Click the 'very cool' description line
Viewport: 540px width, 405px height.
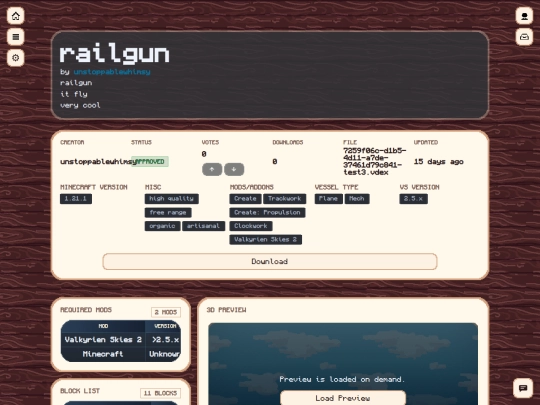click(80, 105)
